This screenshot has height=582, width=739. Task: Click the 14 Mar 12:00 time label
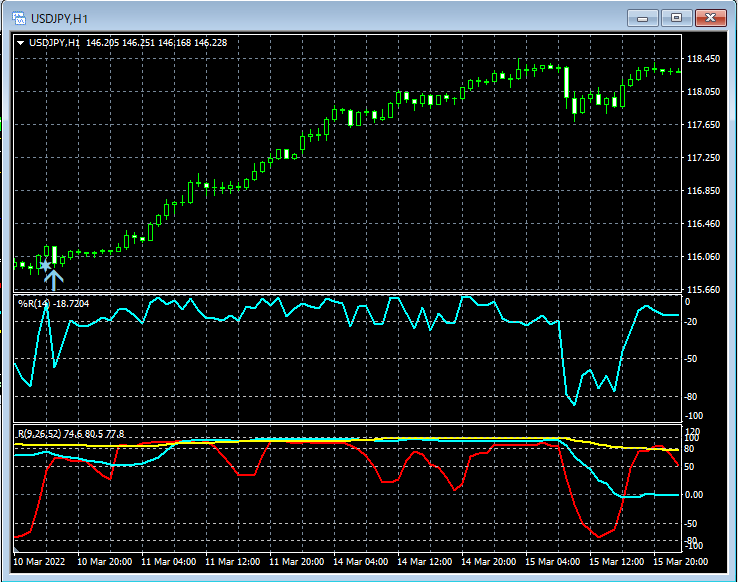coord(422,562)
